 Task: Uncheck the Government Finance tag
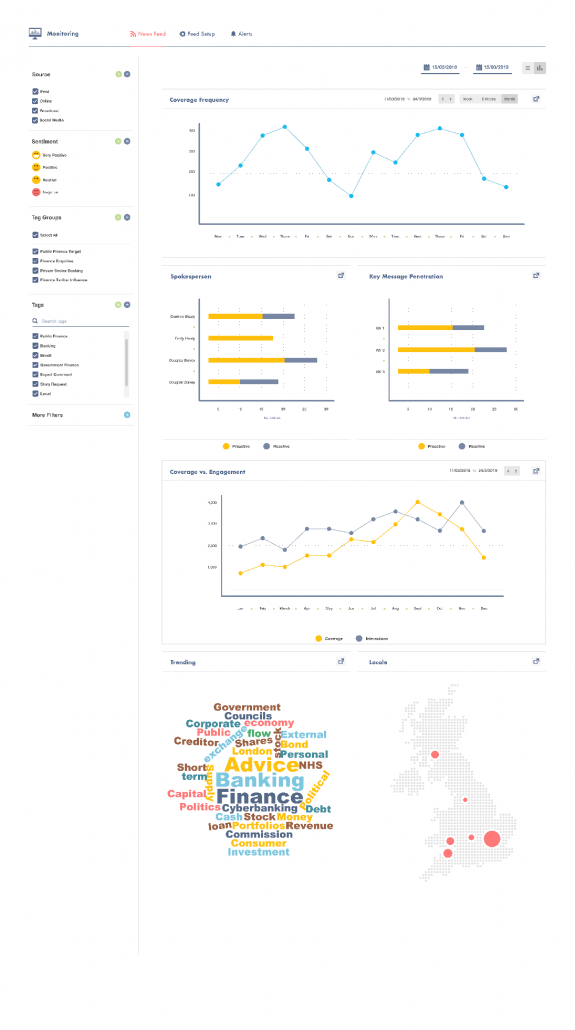[x=35, y=365]
